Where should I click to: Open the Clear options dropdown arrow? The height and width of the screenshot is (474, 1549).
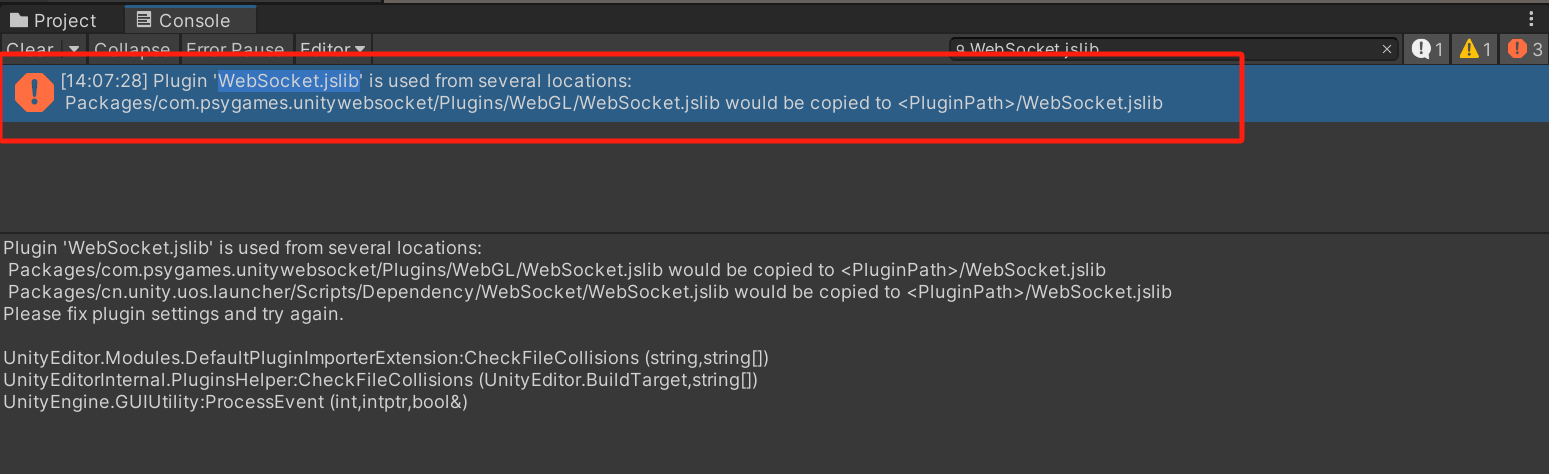(74, 49)
